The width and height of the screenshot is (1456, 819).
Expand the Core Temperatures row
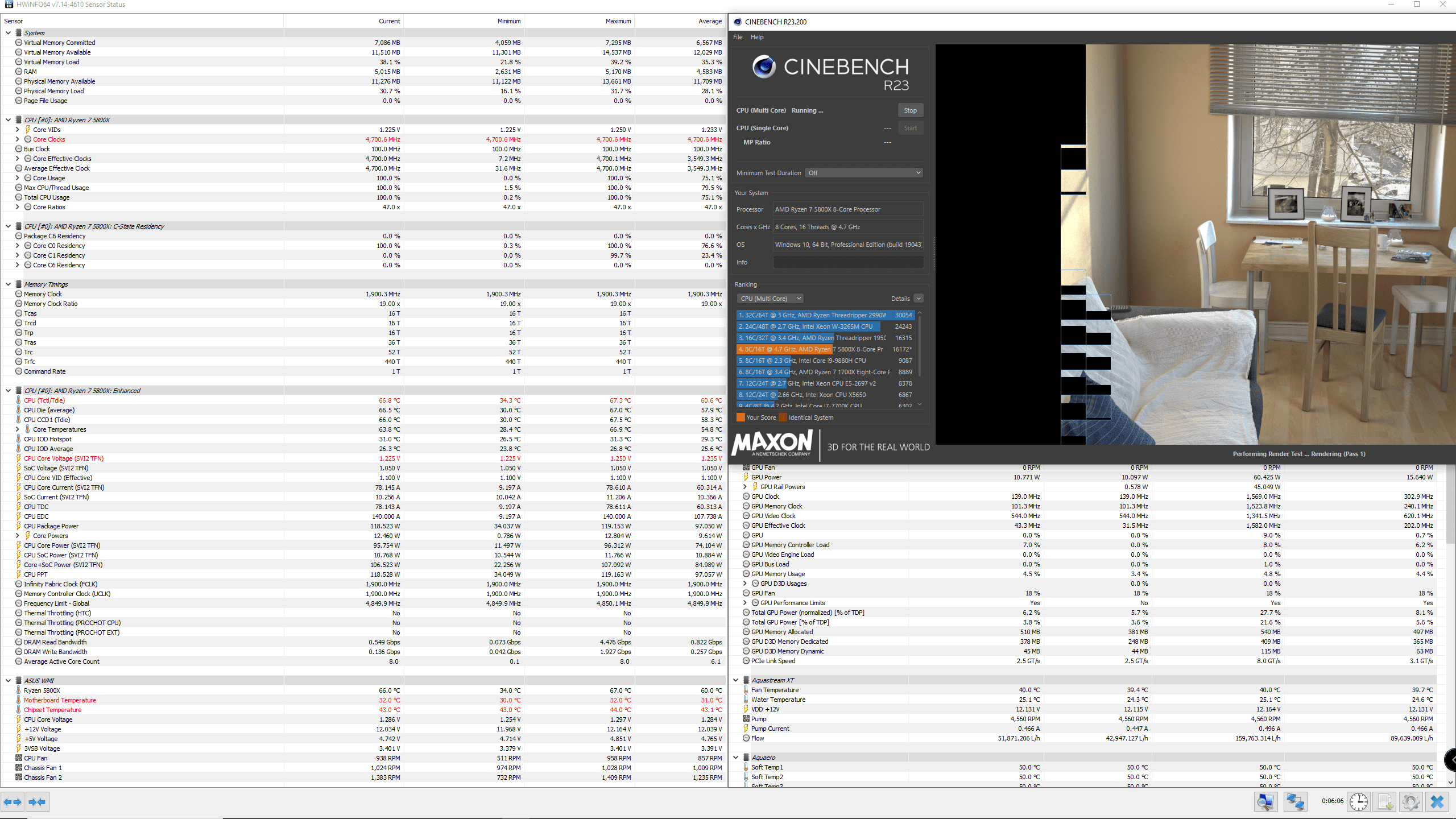17,429
